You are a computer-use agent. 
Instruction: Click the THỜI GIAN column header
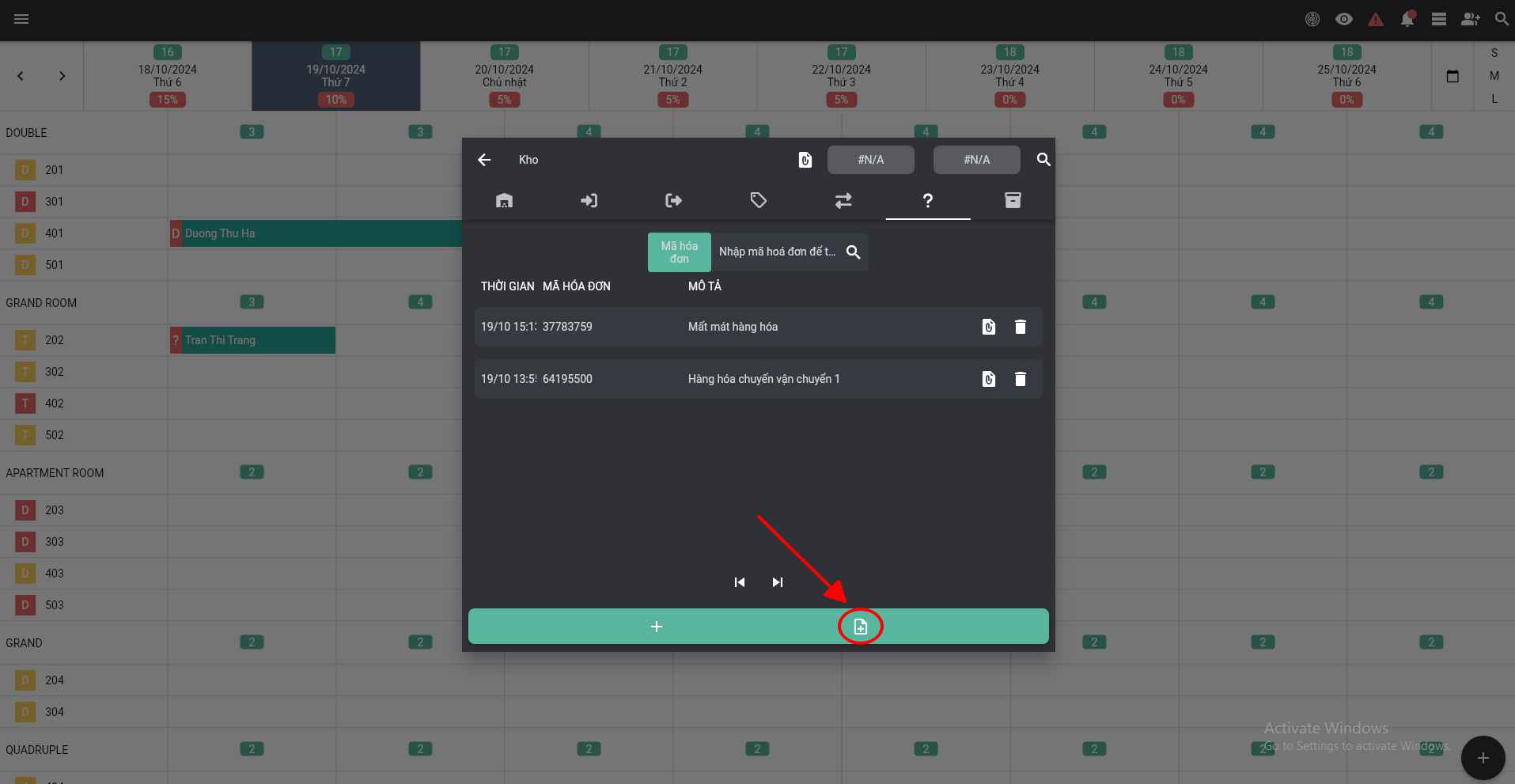[x=508, y=286]
